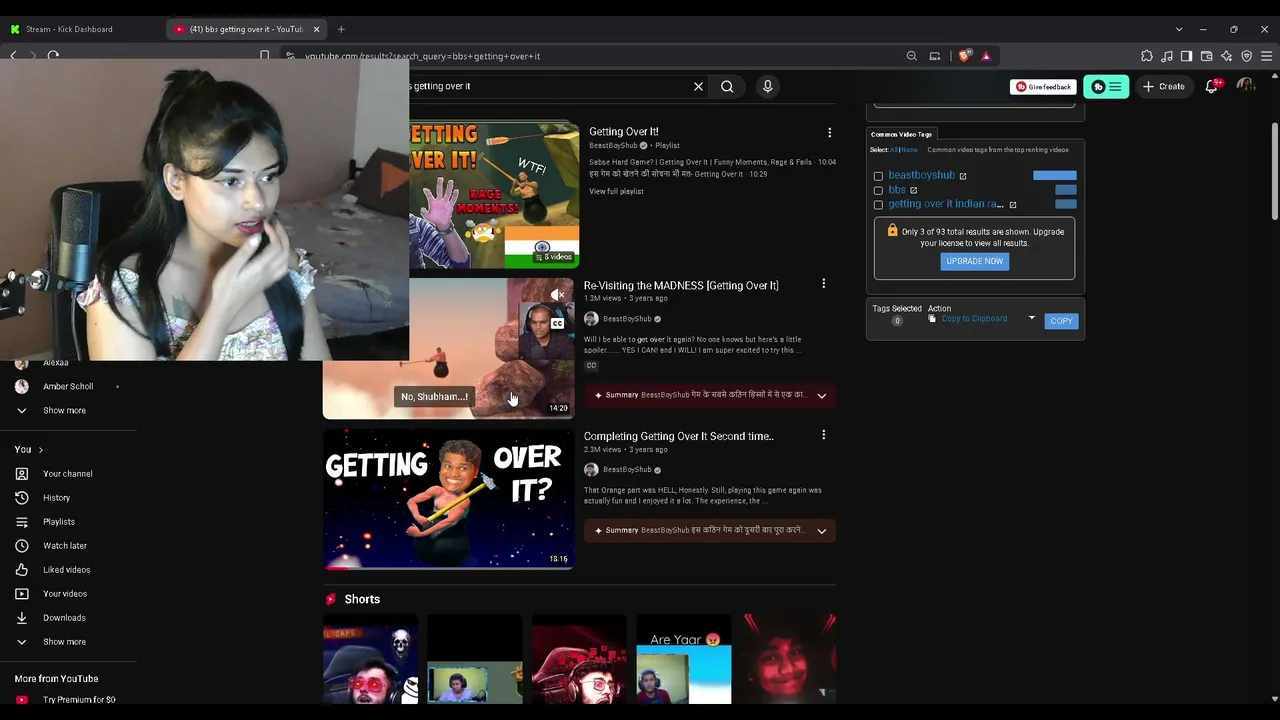Click the Brave VPN shield icon
Image resolution: width=1280 pixels, height=720 pixels.
(1246, 56)
